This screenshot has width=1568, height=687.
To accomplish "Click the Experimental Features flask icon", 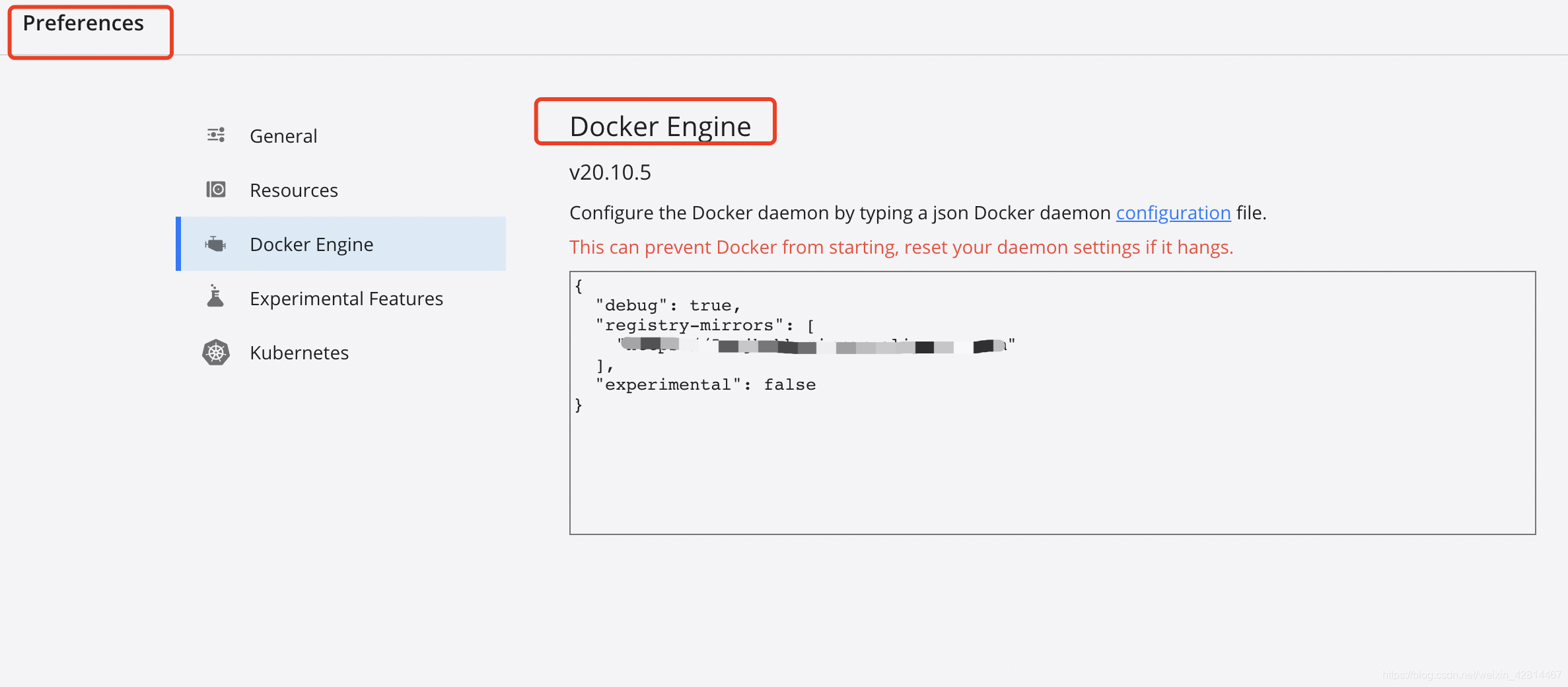I will (215, 296).
